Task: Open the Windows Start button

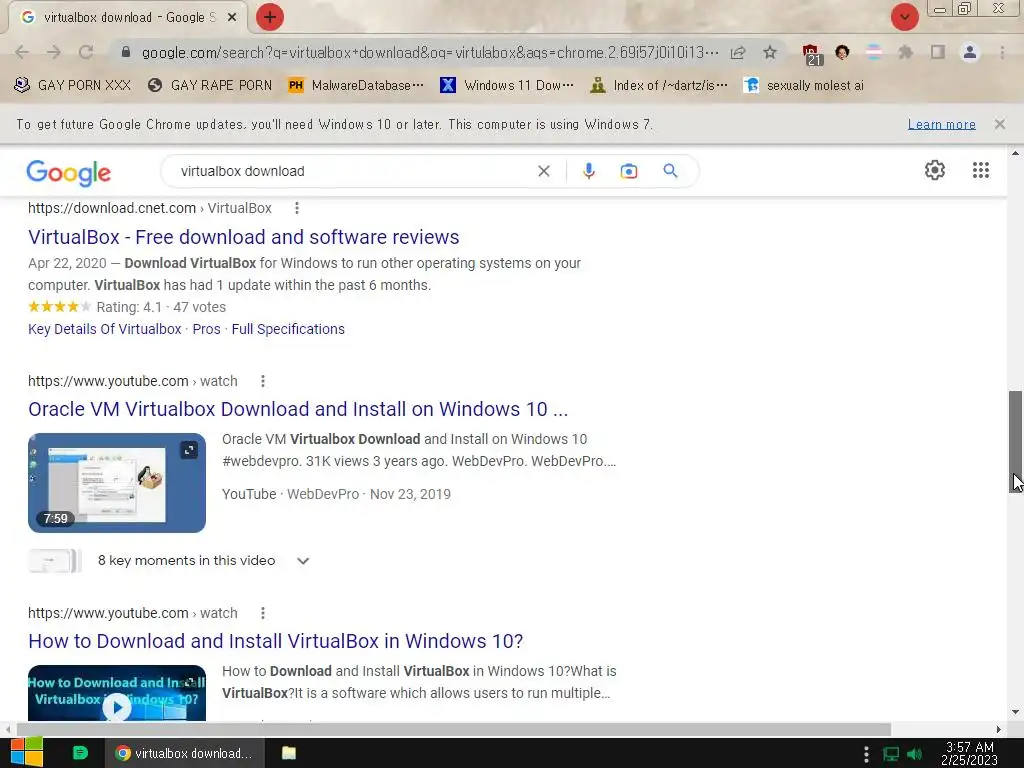Action: [x=27, y=753]
